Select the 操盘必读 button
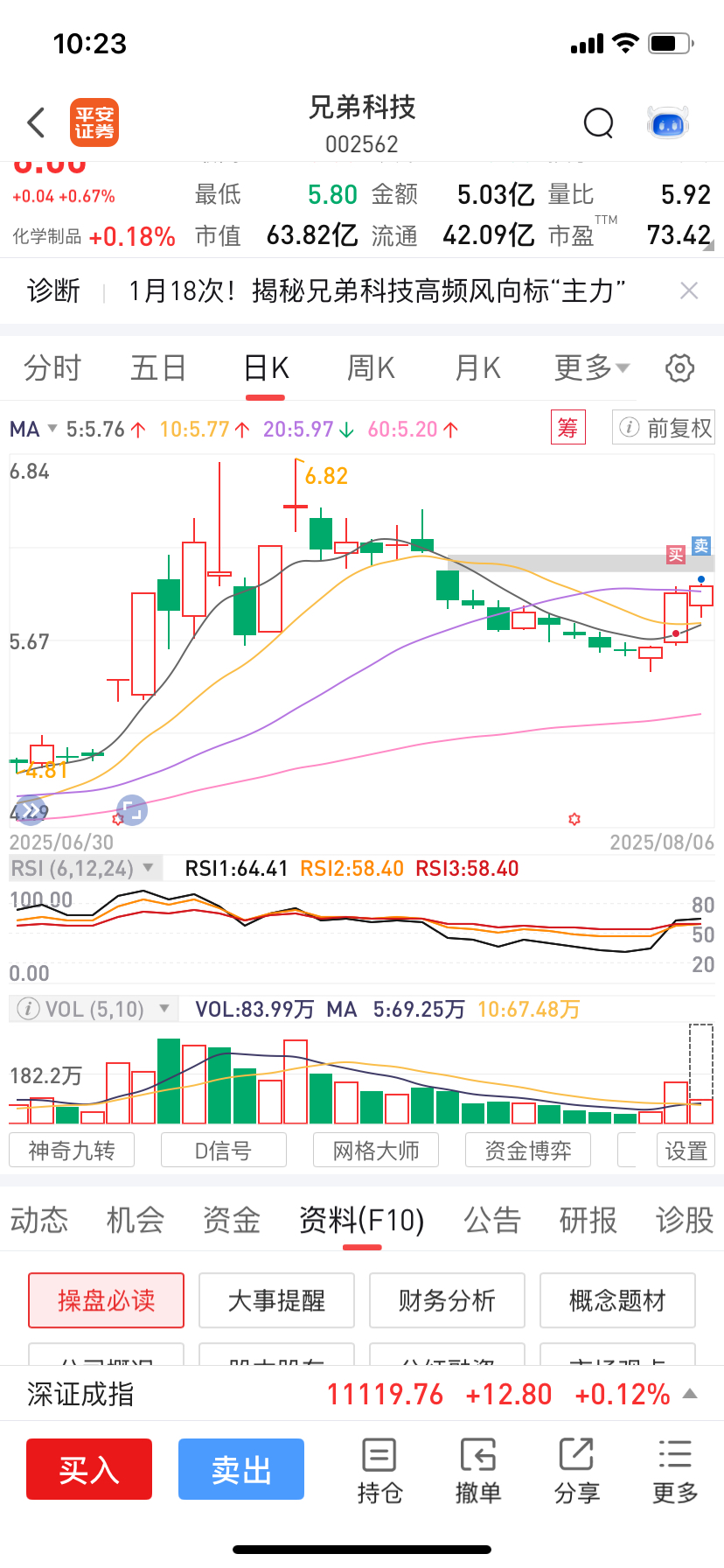724x1568 pixels. tap(107, 1300)
